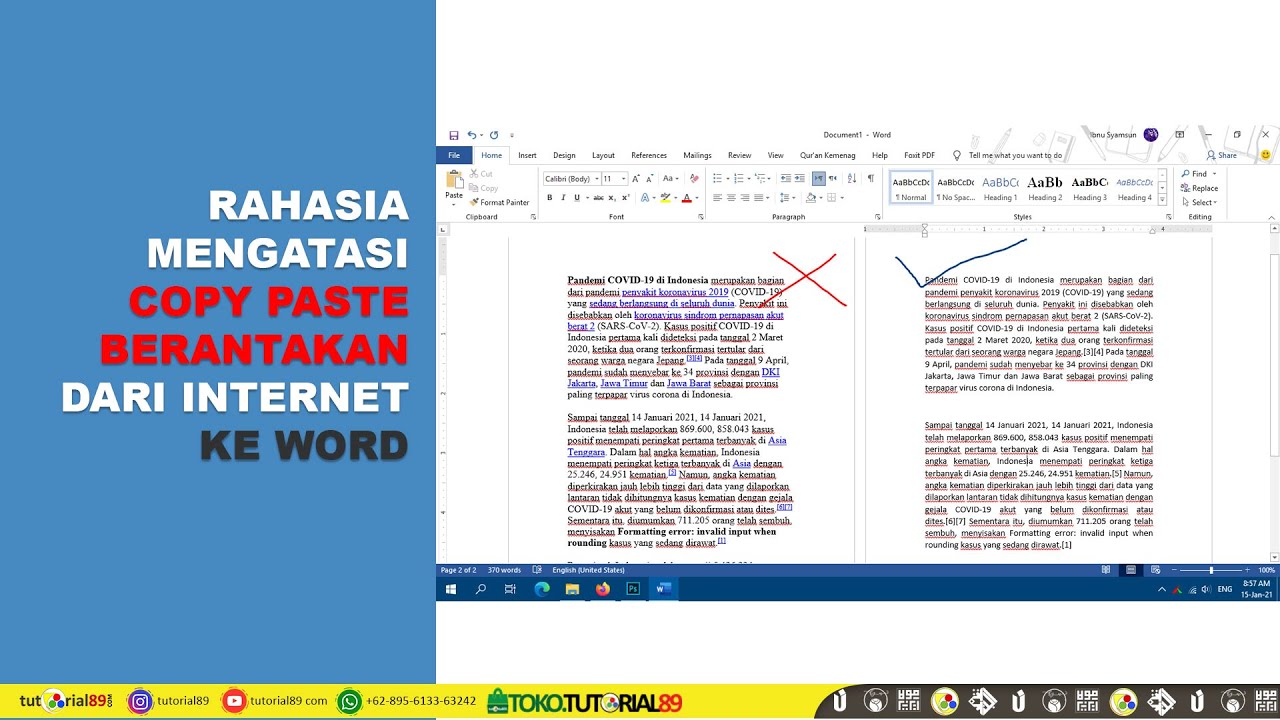The width and height of the screenshot is (1280, 720).
Task: Toggle left-to-right text direction
Action: click(818, 179)
